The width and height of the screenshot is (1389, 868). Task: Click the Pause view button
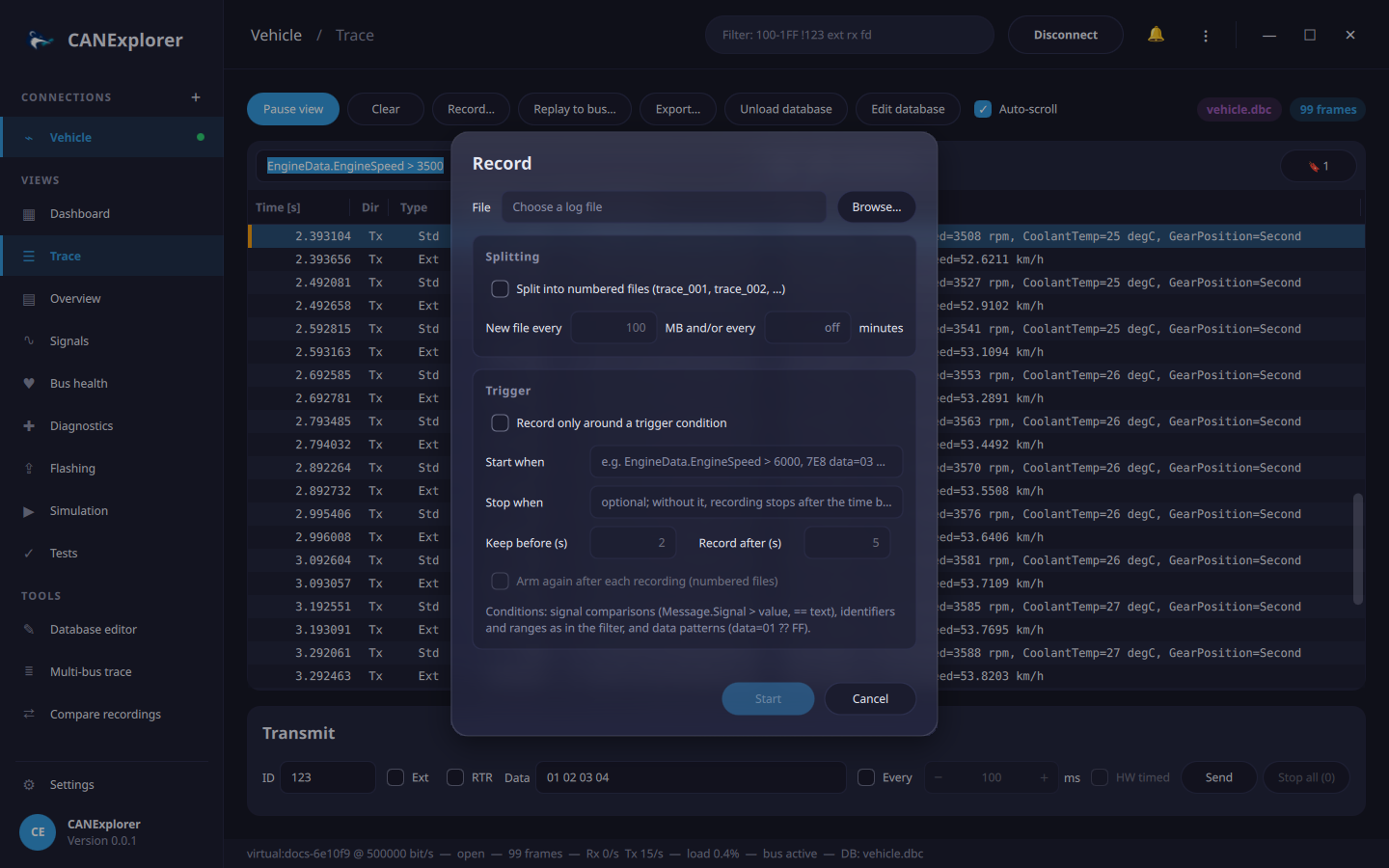tap(293, 109)
